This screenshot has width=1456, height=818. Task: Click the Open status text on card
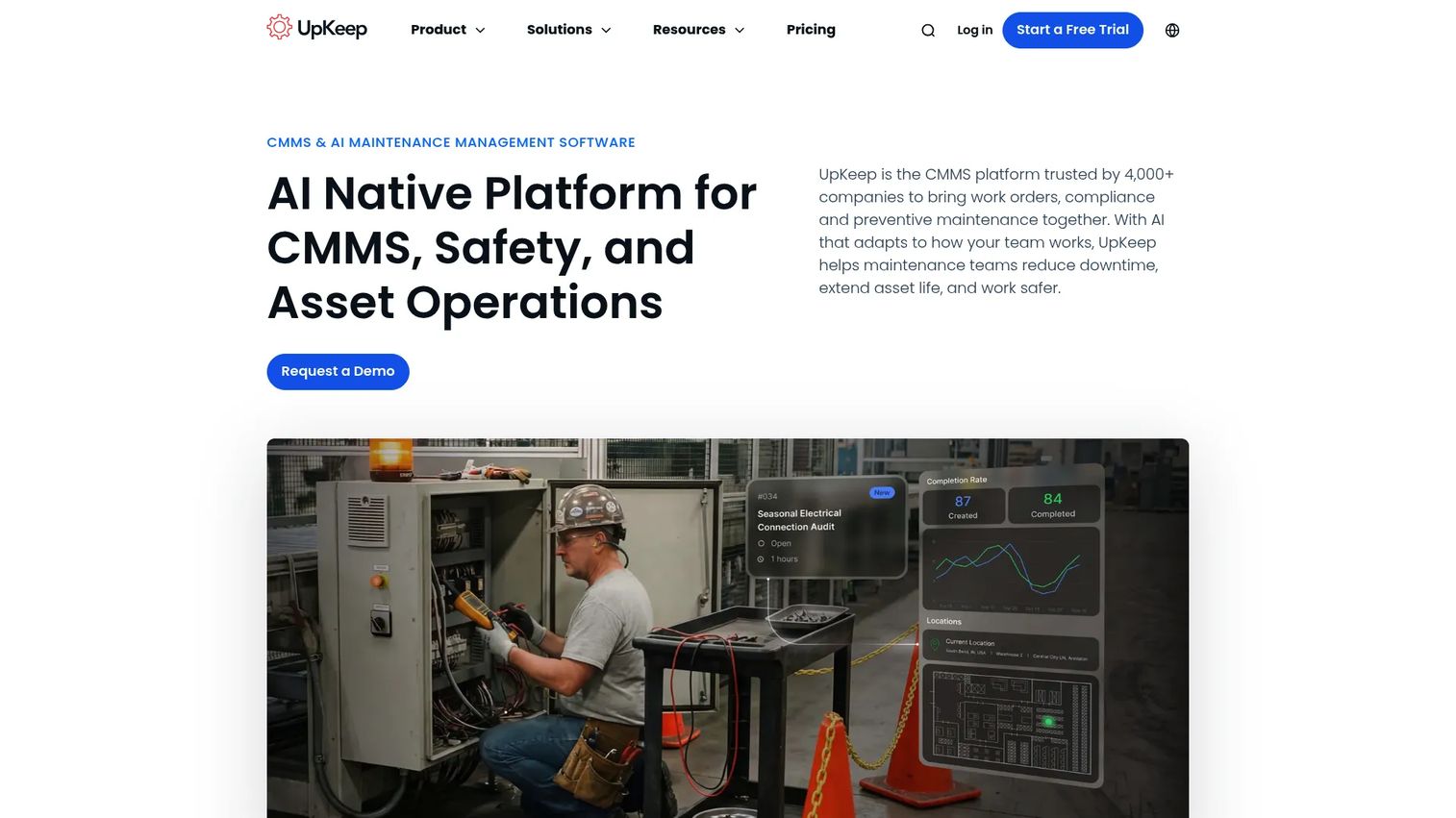point(781,543)
